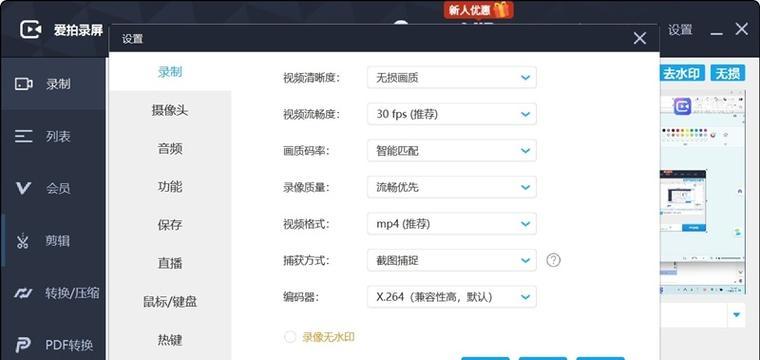Expand the 编码器 X.264 dropdown
Image resolution: width=760 pixels, height=360 pixels.
[x=452, y=297]
